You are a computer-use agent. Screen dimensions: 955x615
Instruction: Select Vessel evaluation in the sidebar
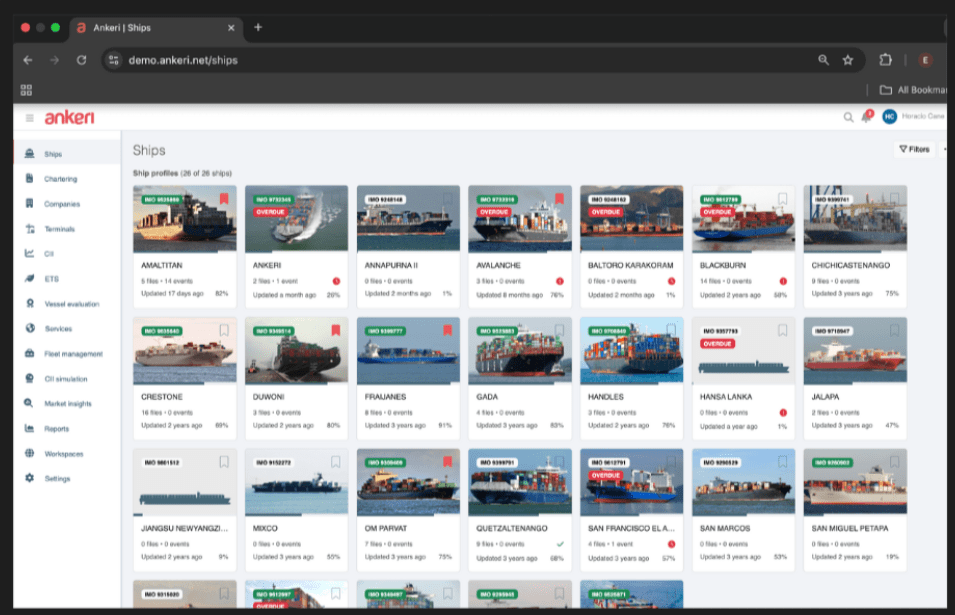point(73,303)
